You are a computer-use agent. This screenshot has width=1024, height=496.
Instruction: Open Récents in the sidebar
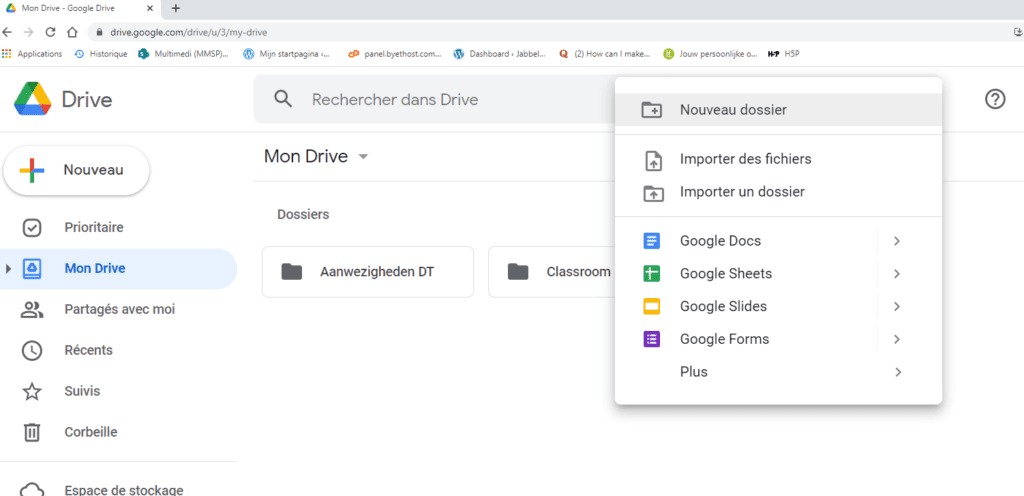coord(118,350)
